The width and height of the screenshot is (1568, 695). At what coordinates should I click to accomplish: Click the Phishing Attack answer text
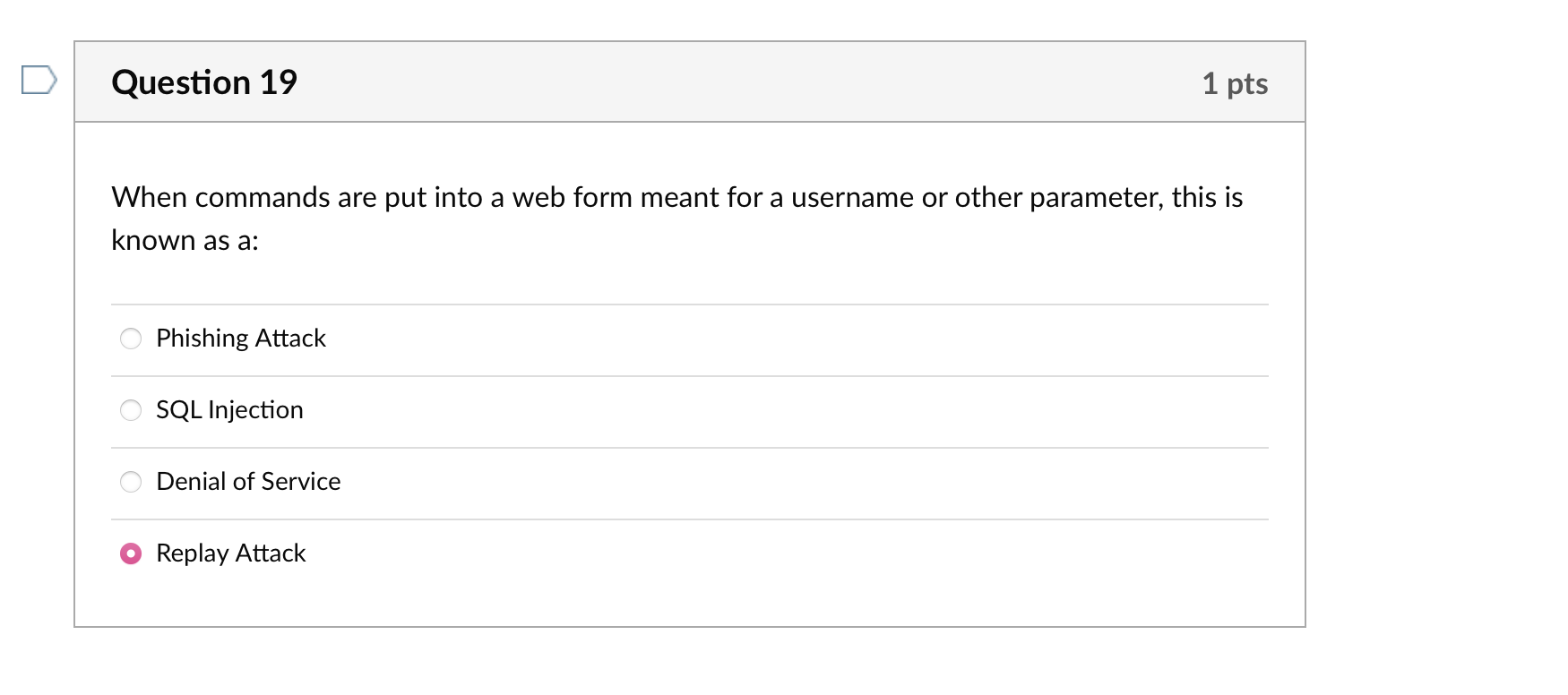(240, 339)
